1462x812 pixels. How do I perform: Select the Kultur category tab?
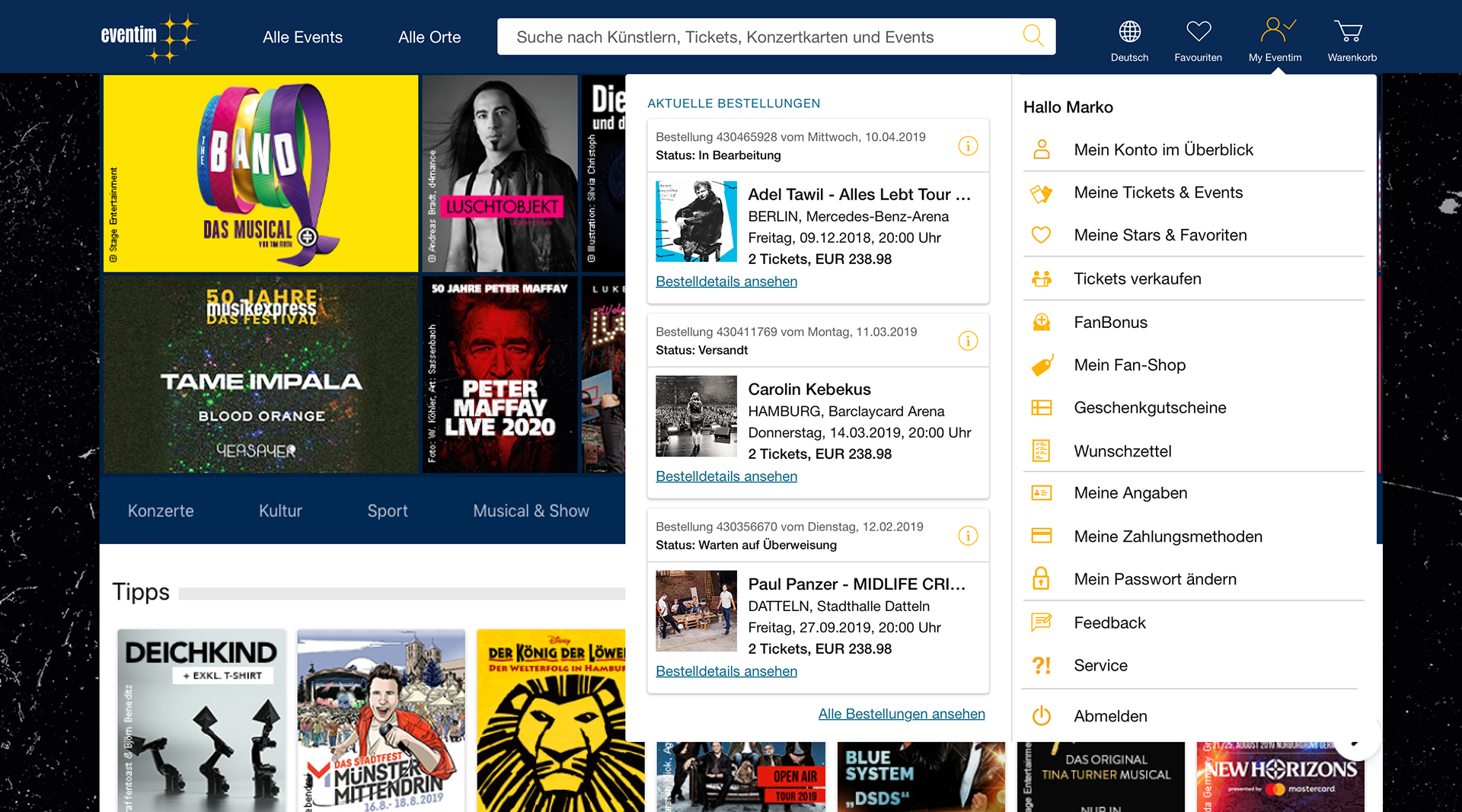280,511
